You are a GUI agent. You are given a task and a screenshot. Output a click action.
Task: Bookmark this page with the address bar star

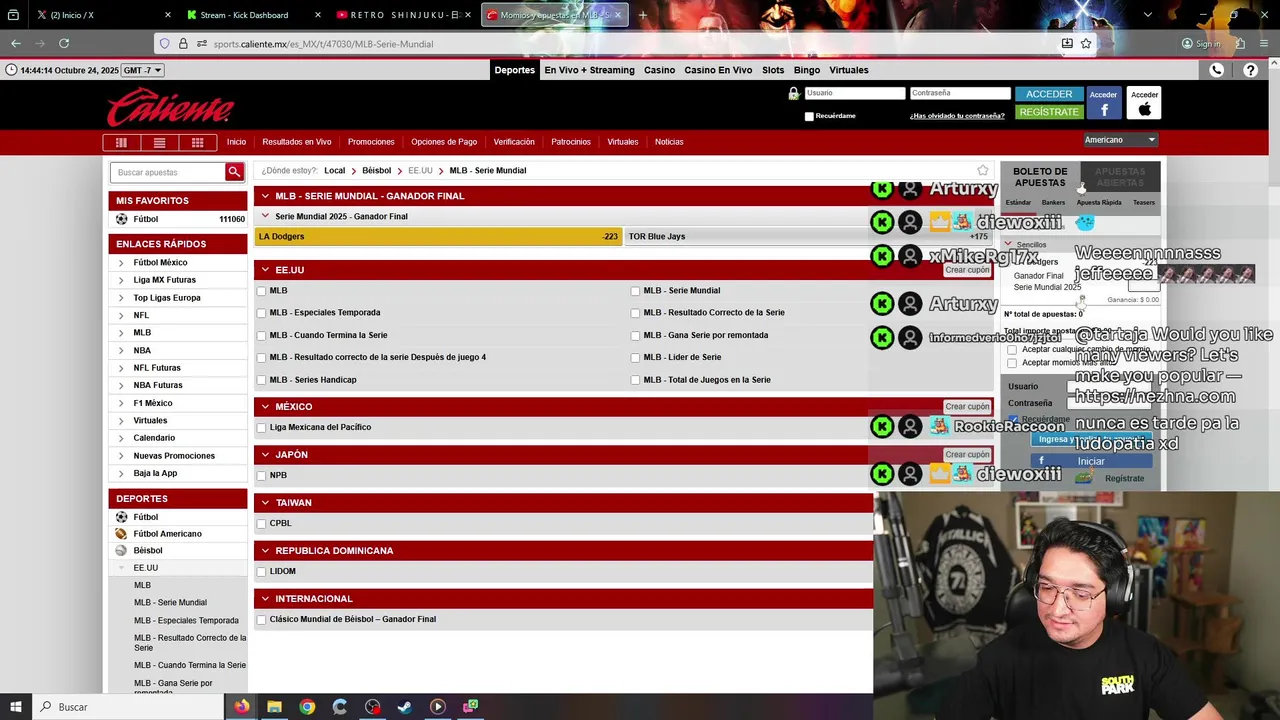click(1086, 43)
